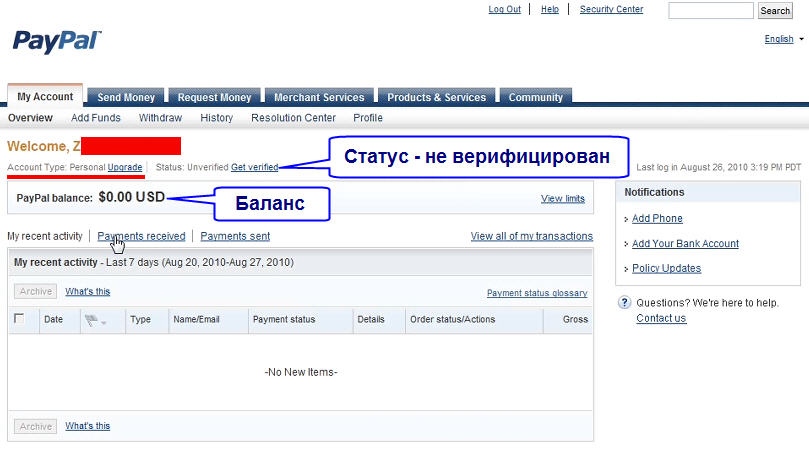The height and width of the screenshot is (449, 809).
Task: Click the Upgrade account type link
Action: coord(125,167)
